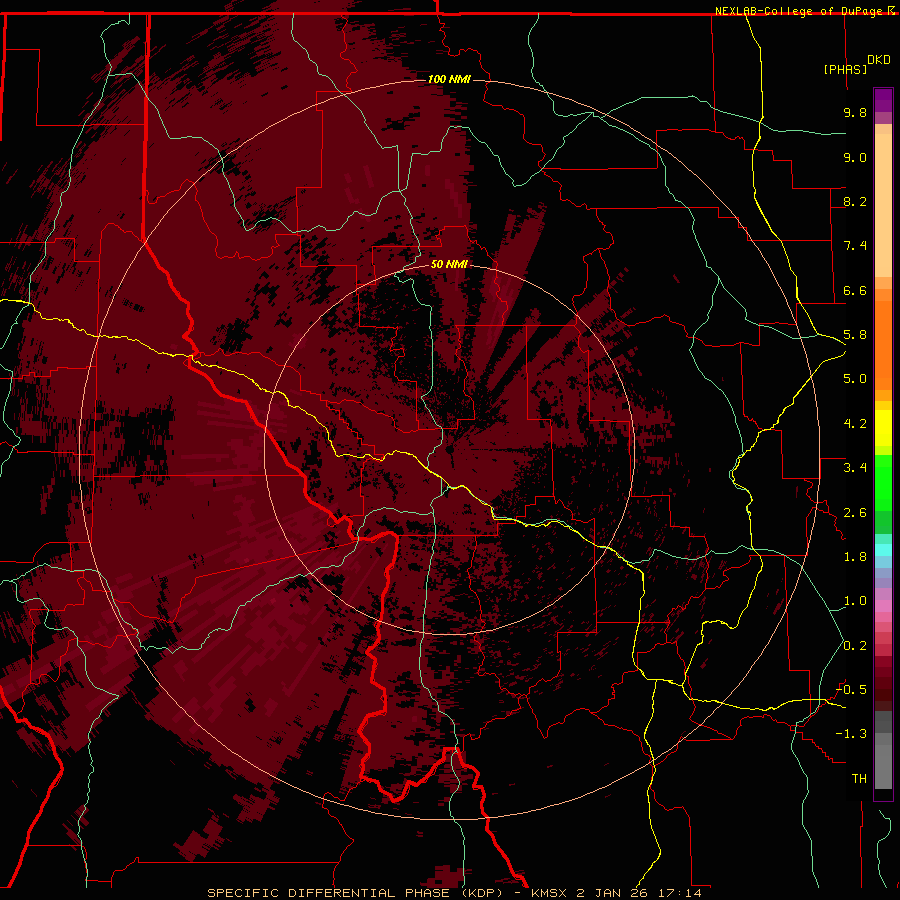Click the 1.8 color scale value
This screenshot has height=900, width=900.
click(x=855, y=557)
